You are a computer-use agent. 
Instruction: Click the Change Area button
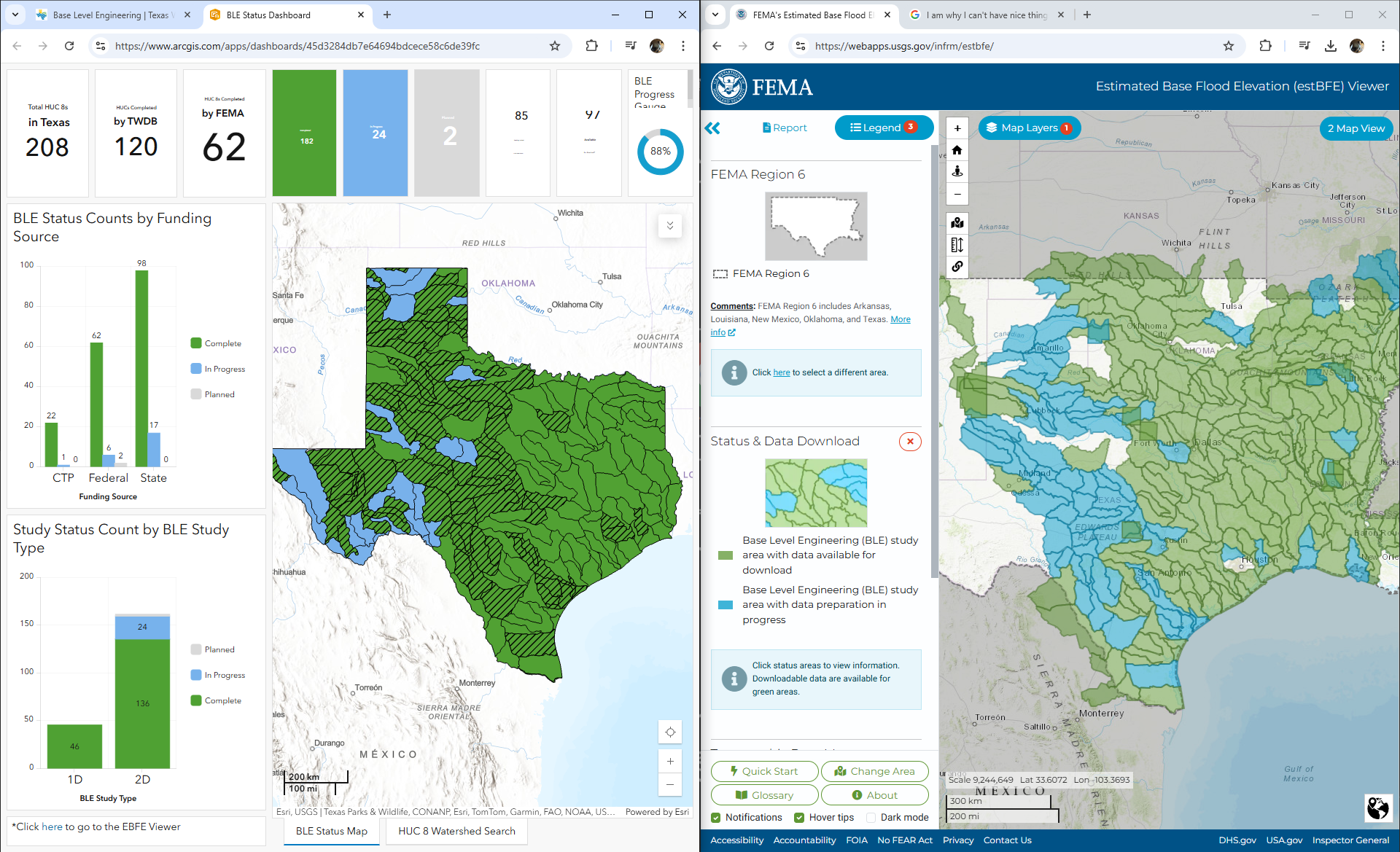click(x=874, y=771)
